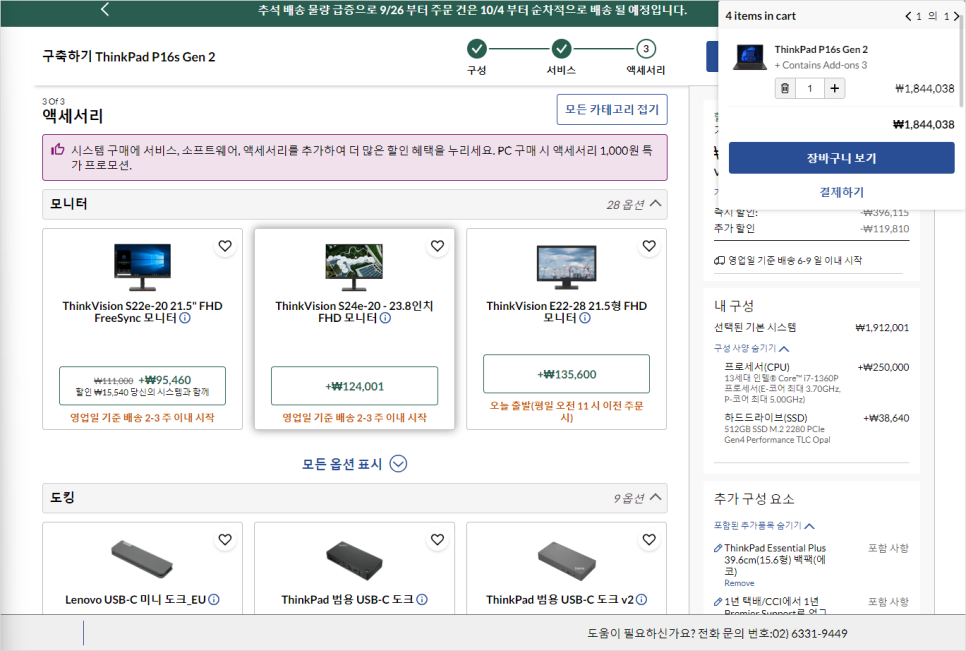Screen dimensions: 966x651
Task: Click Contains Add-ons 3 text in cart
Action: click(821, 65)
